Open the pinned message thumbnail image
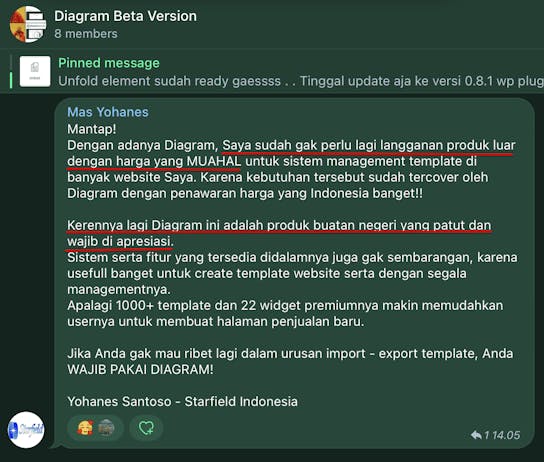 coord(35,71)
